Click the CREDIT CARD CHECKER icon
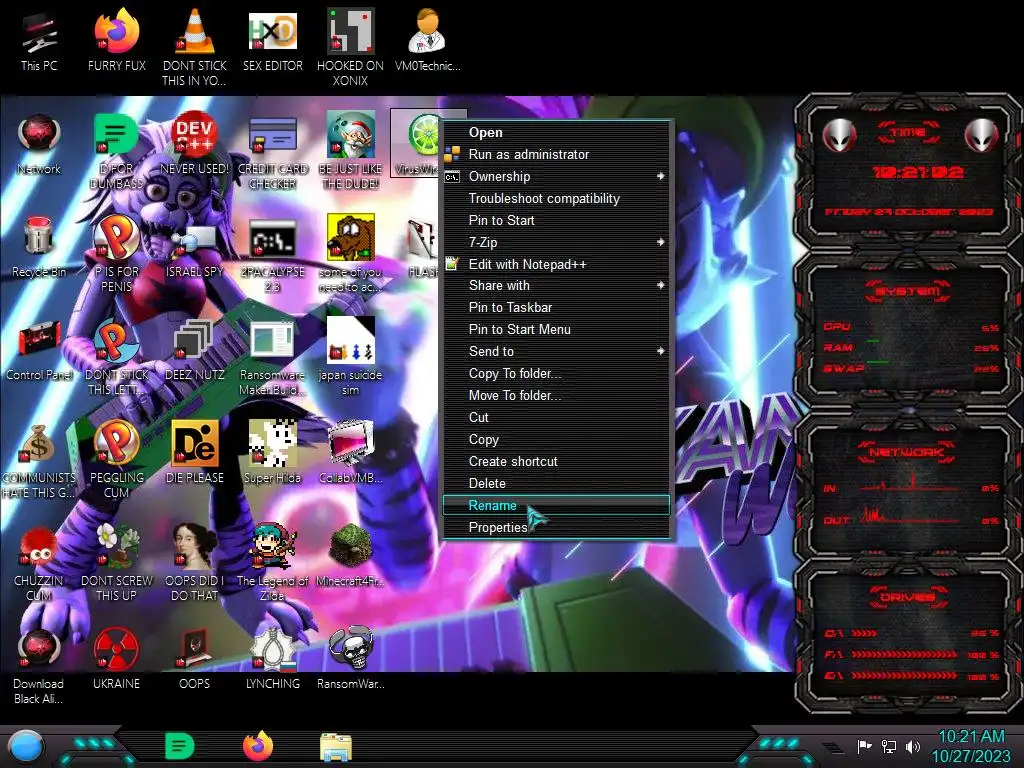This screenshot has height=768, width=1024. point(272,152)
